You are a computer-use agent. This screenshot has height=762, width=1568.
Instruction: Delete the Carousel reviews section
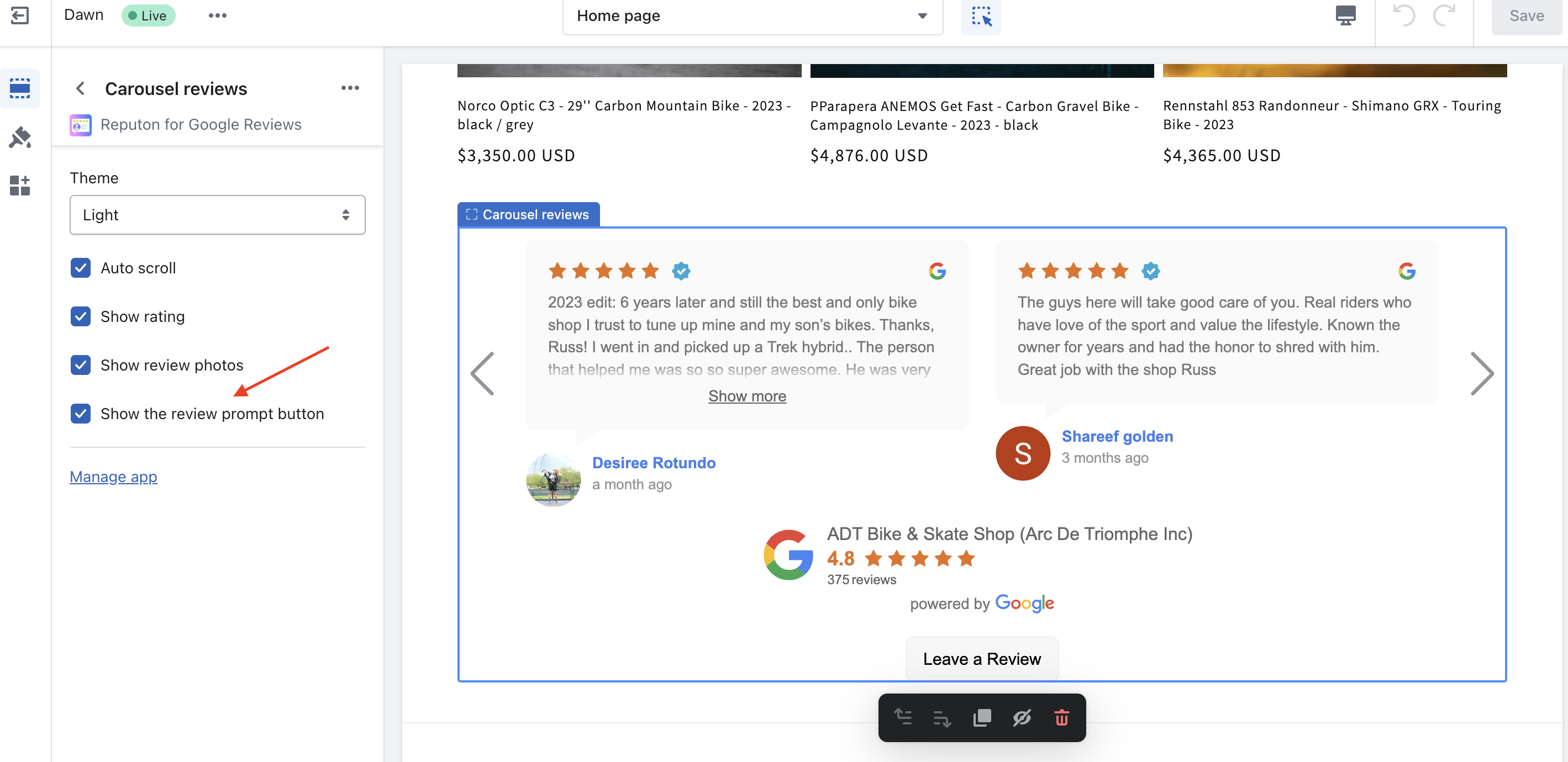tap(1061, 718)
